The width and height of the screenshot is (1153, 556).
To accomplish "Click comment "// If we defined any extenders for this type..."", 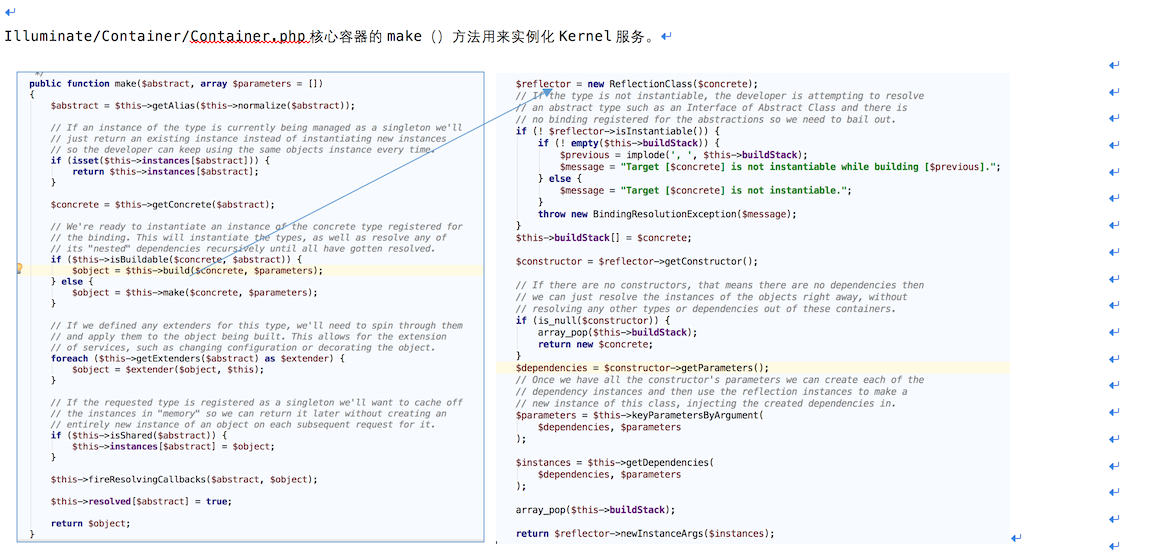I will coord(257,325).
